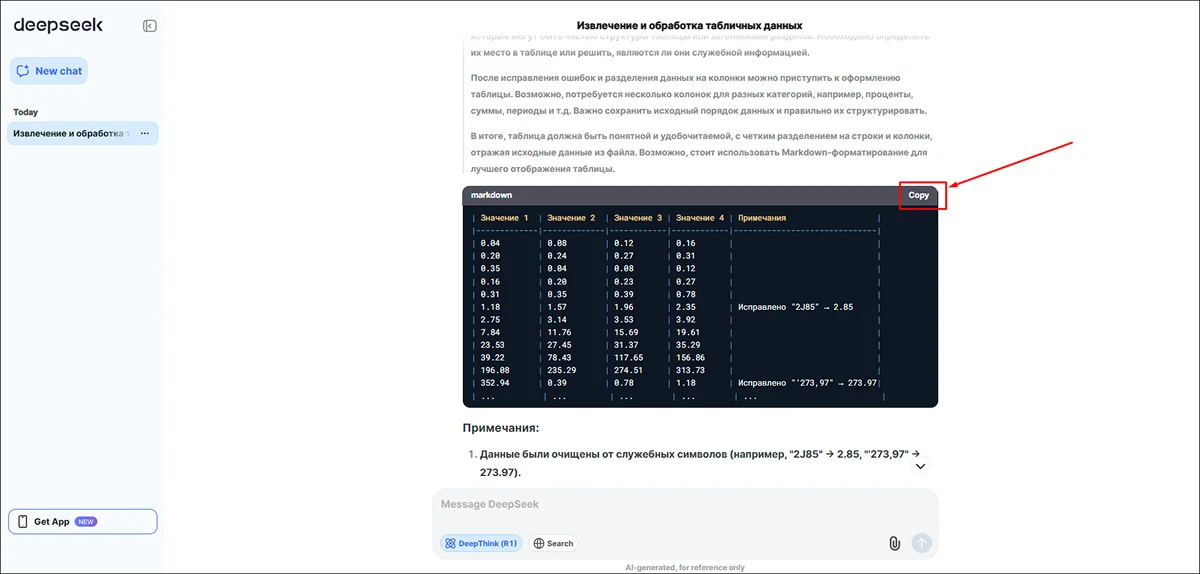1200x574 pixels.
Task: Click the value 352.94 in the table
Action: coord(495,383)
